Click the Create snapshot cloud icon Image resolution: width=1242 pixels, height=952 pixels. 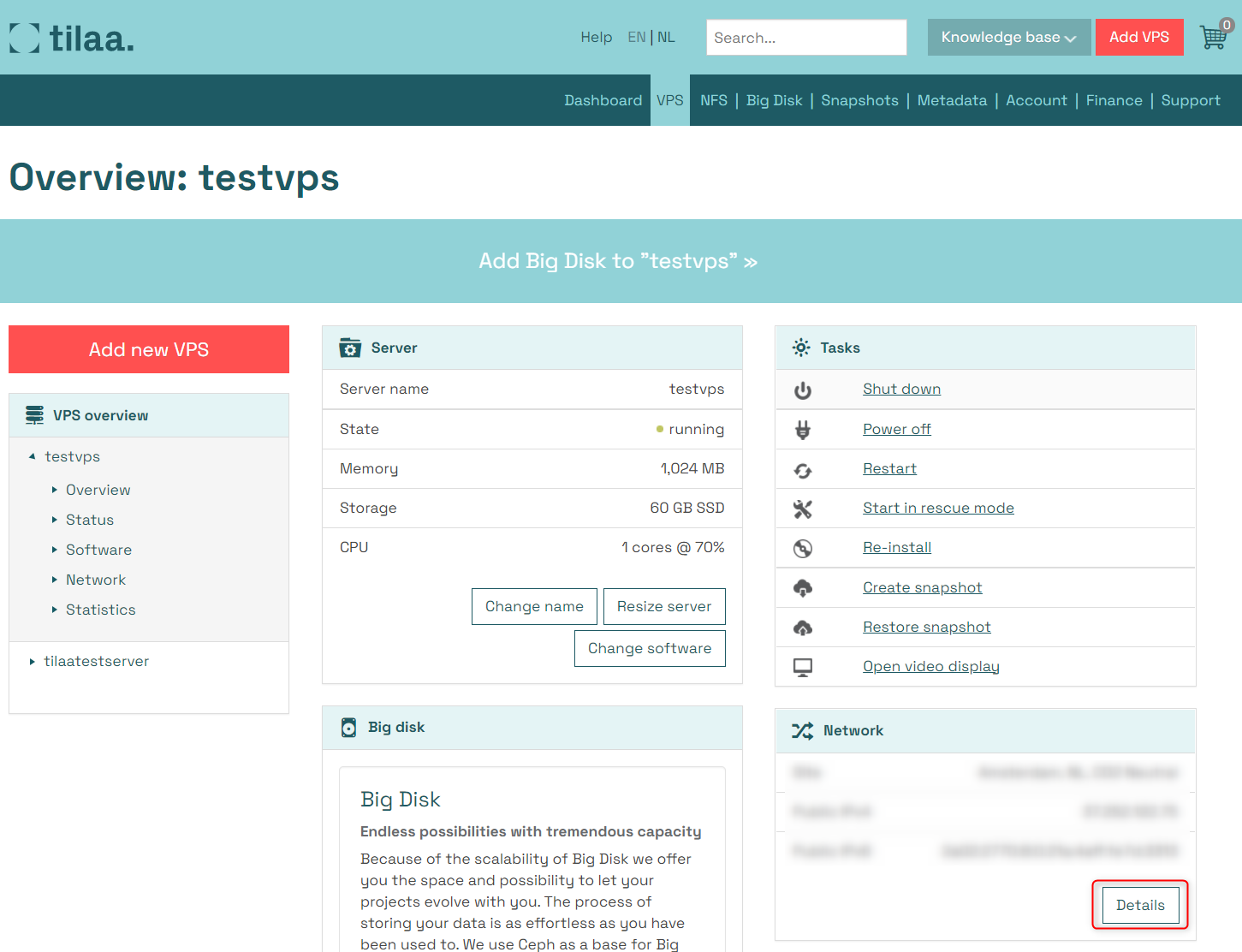click(802, 588)
